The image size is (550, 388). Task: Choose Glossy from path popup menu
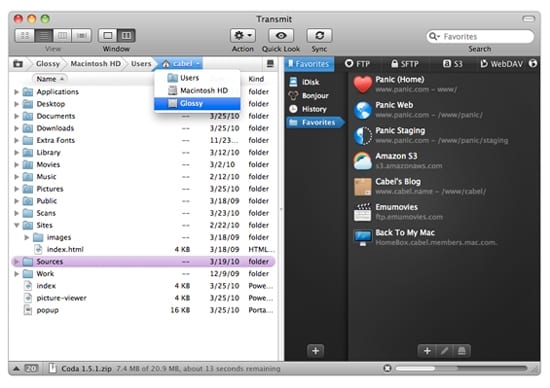pyautogui.click(x=197, y=103)
